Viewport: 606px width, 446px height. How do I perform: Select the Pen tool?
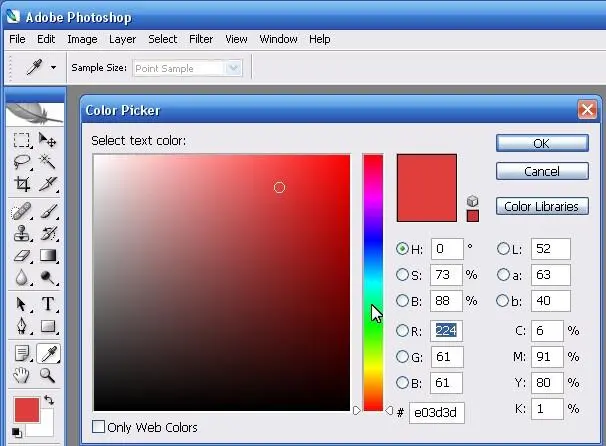coord(22,326)
